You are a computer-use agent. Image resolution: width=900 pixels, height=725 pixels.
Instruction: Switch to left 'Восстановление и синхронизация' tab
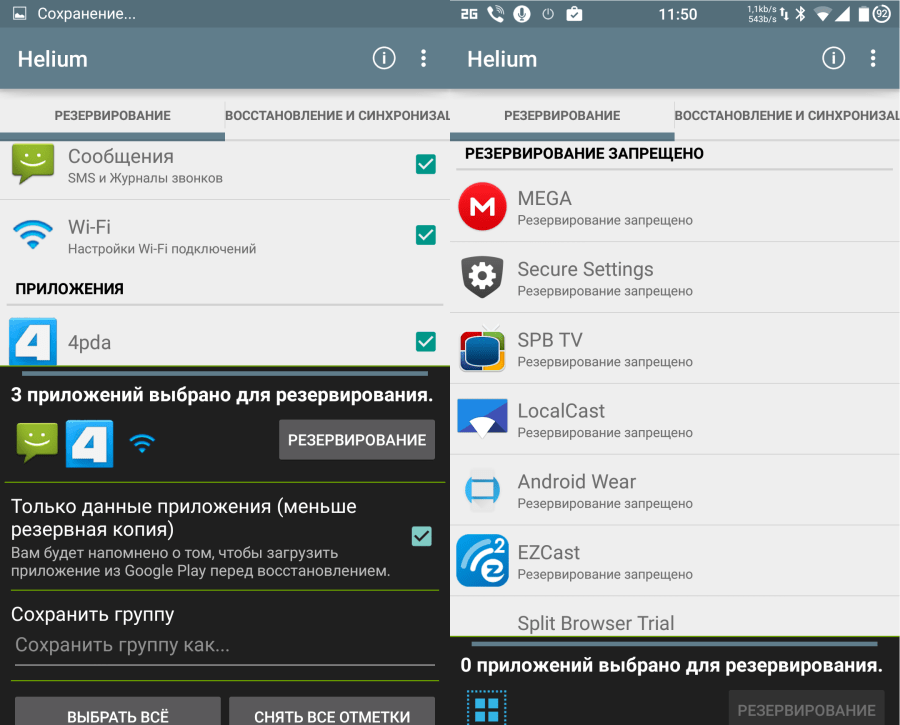[338, 115]
